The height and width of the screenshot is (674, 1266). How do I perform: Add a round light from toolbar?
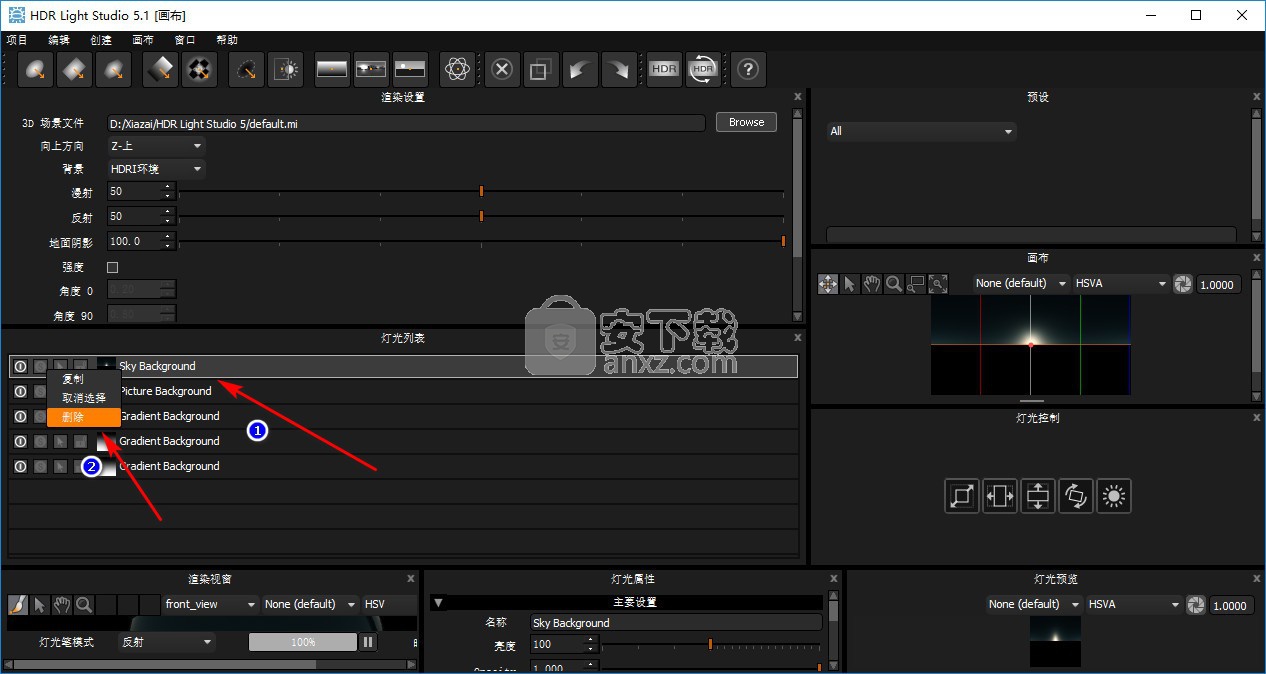37,69
